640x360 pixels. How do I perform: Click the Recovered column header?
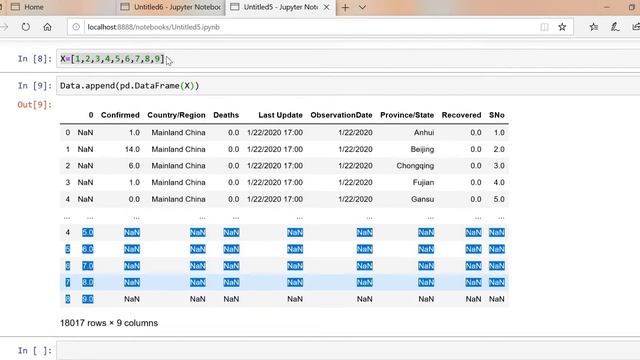tap(461, 115)
